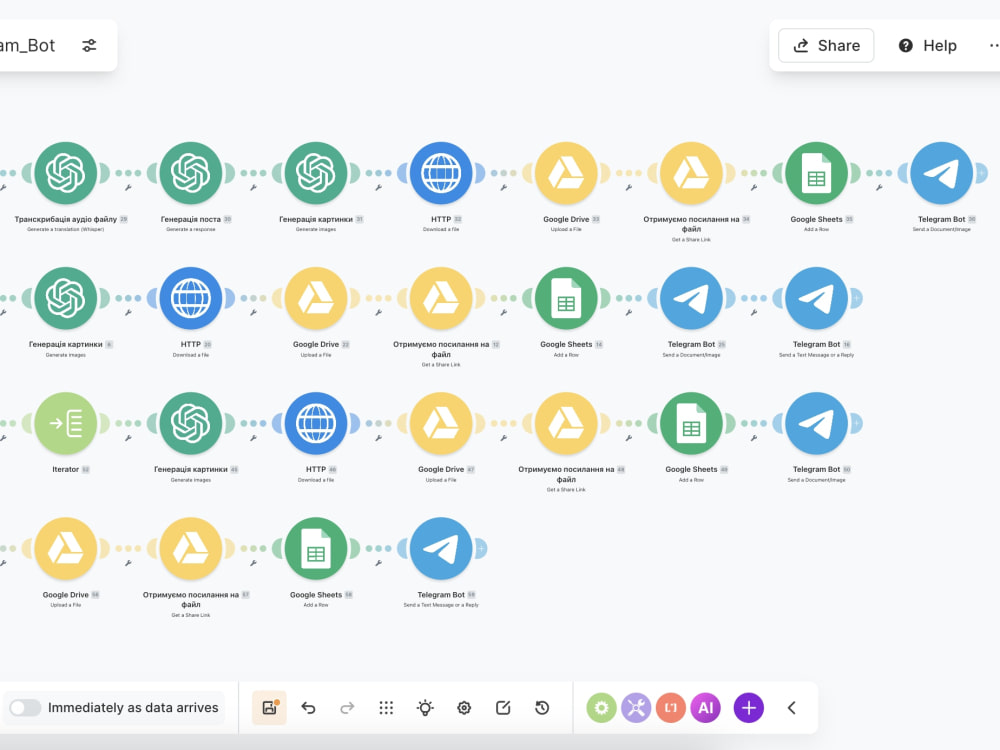Click the Отримуємо посилання на файл 34 label

point(691,224)
